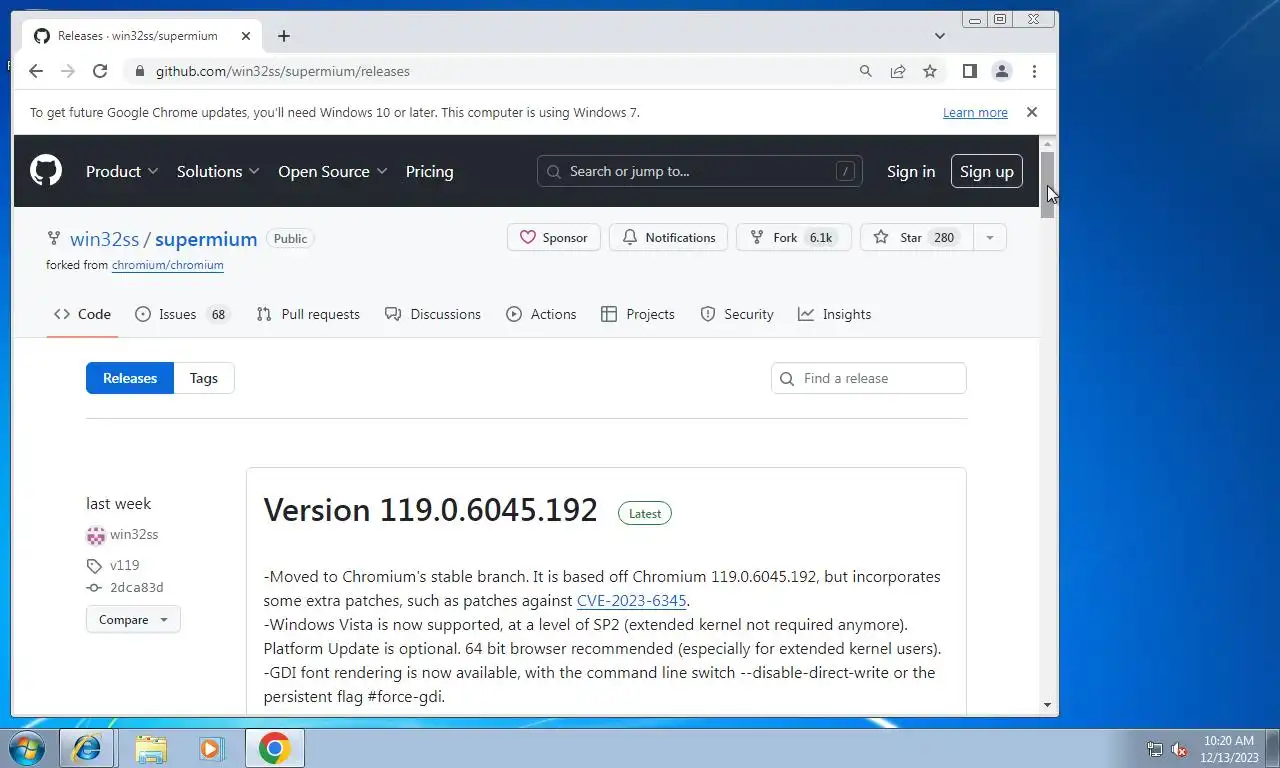Open the Insights tab
This screenshot has height=768, width=1280.
pos(835,314)
